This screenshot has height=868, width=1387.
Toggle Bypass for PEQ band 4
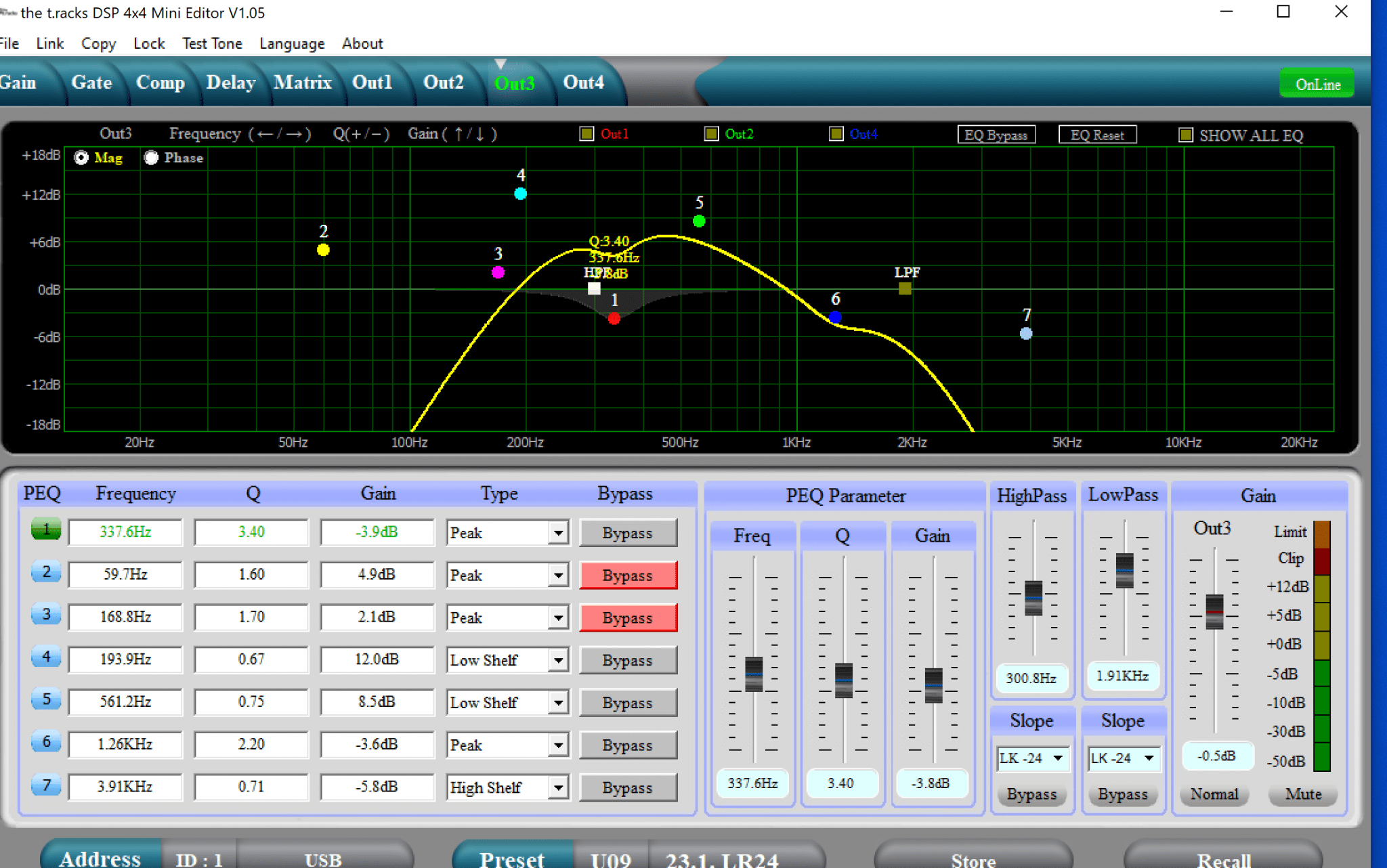point(628,660)
